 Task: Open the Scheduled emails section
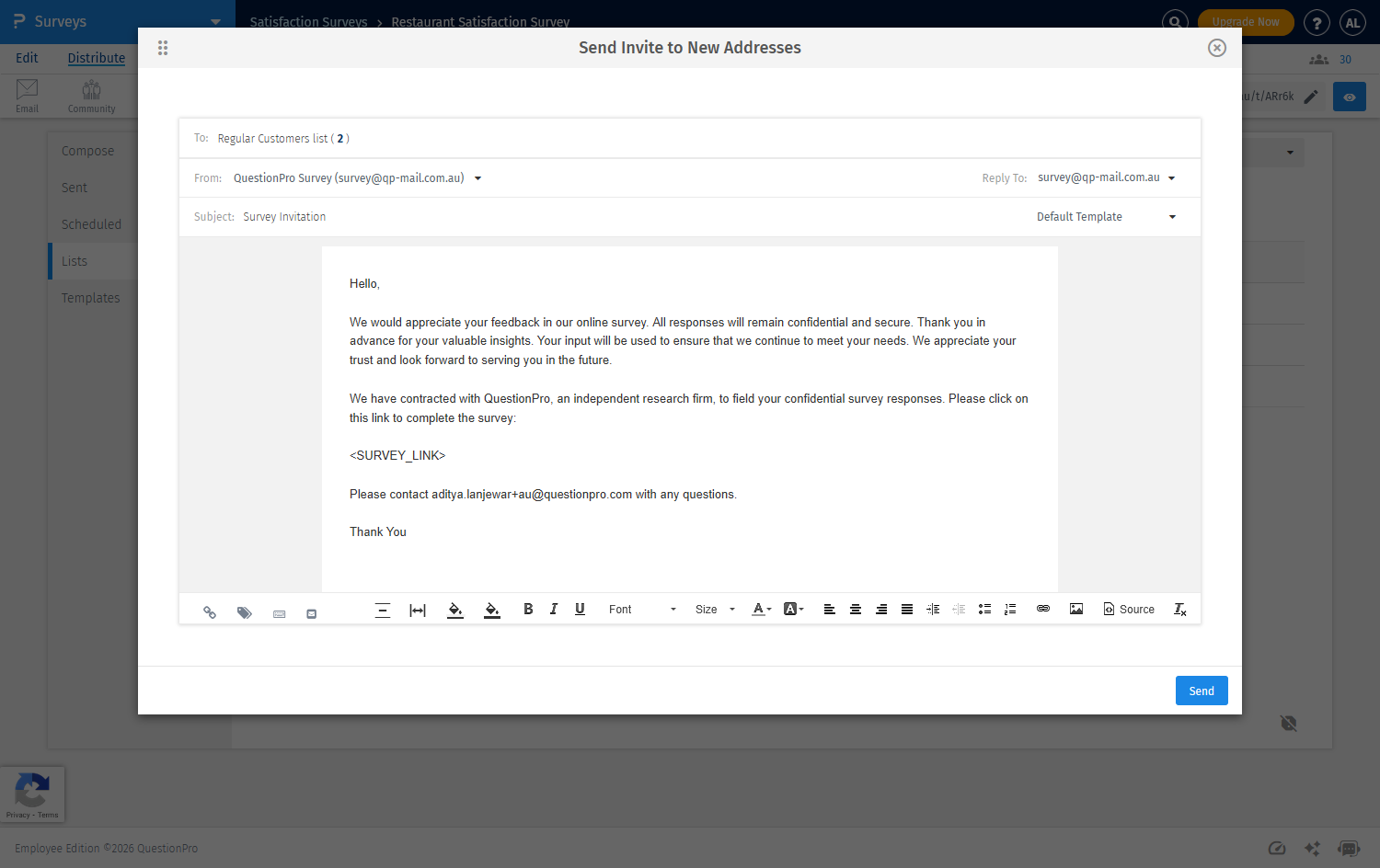coord(92,223)
